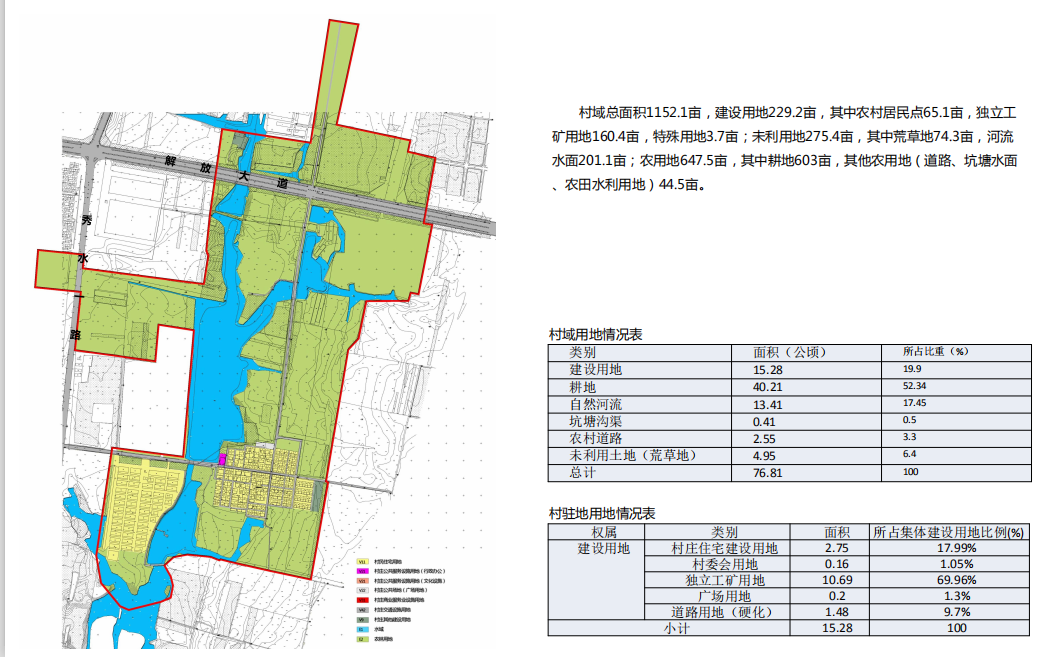The image size is (1042, 657).
Task: Click the 10.69 area value
Action: [x=837, y=580]
